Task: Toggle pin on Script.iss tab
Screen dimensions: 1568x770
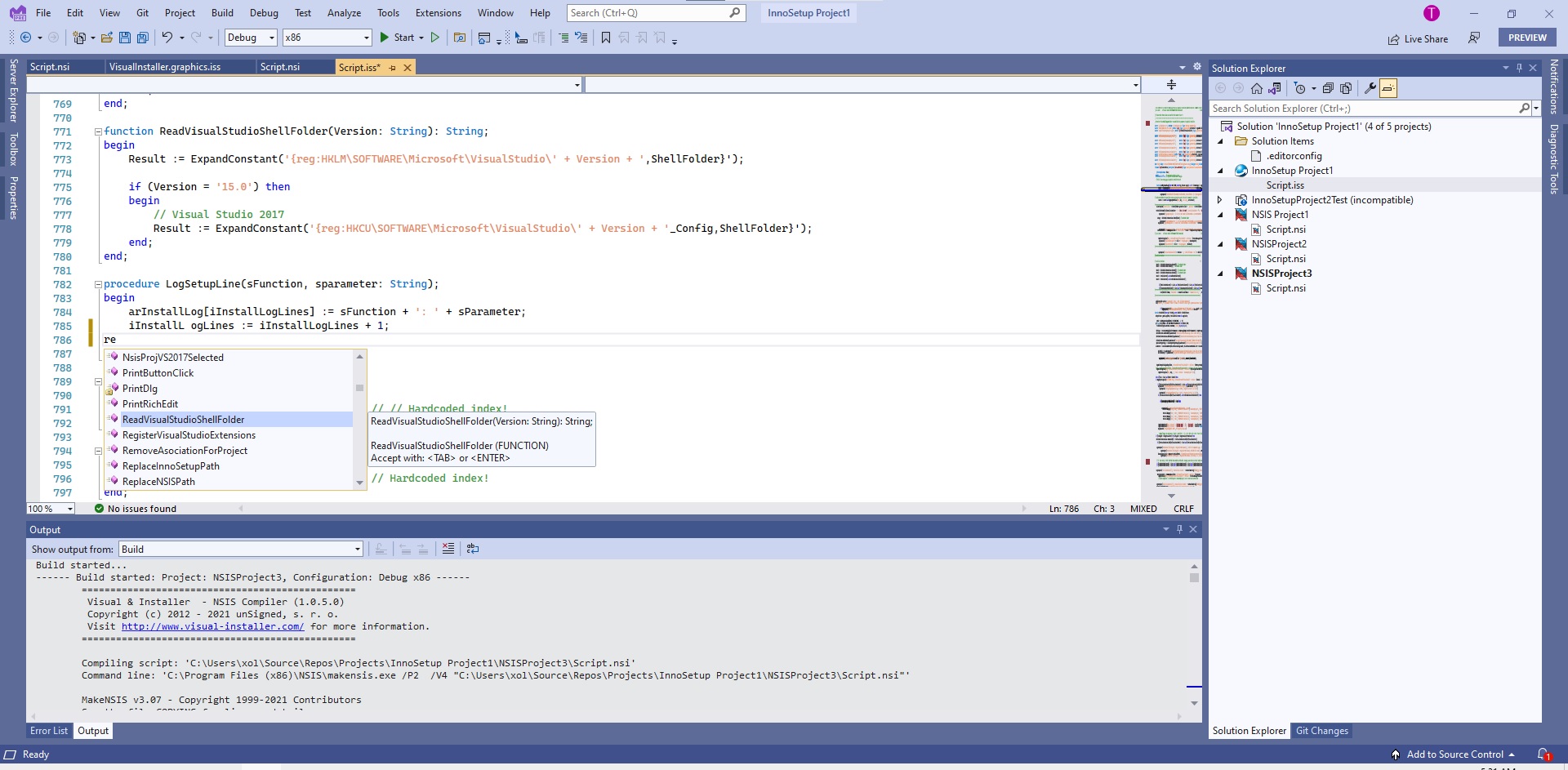Action: [393, 68]
